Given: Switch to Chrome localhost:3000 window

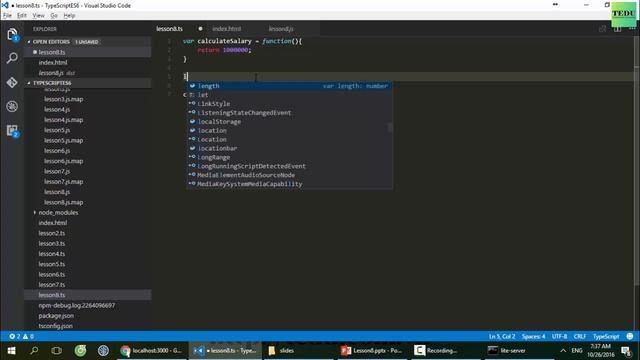Looking at the screenshot, I should (x=152, y=351).
